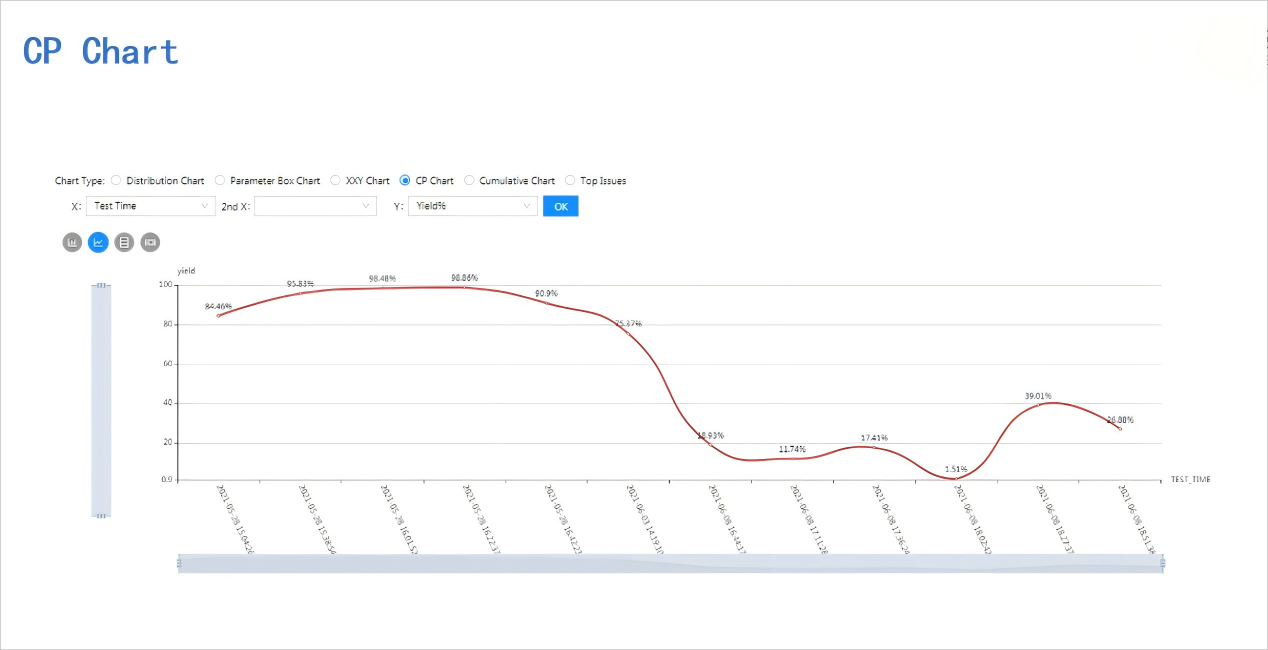The width and height of the screenshot is (1268, 650).
Task: Open the data table view icon
Action: coord(124,242)
